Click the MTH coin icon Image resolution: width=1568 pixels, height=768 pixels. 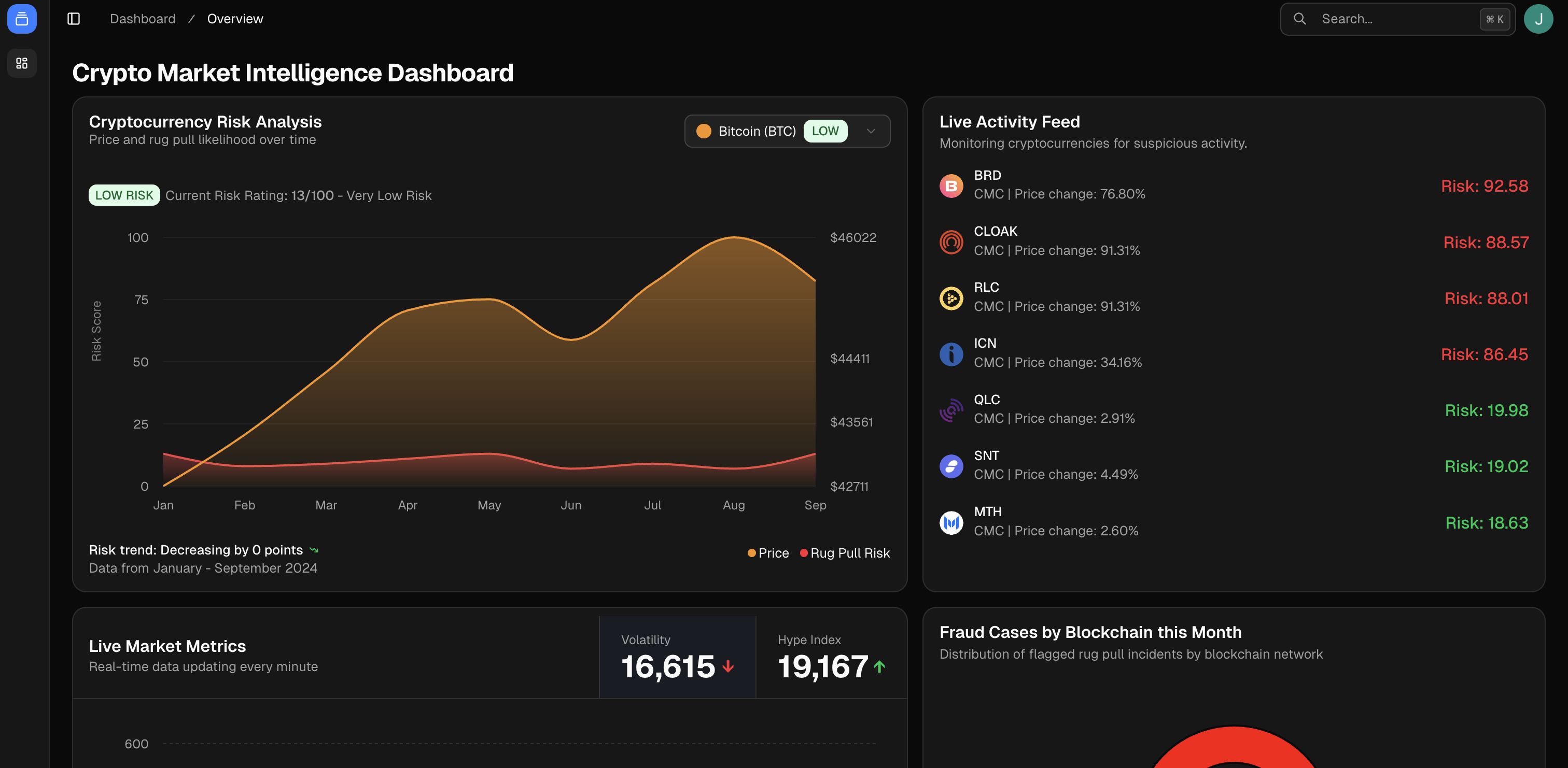coord(951,522)
